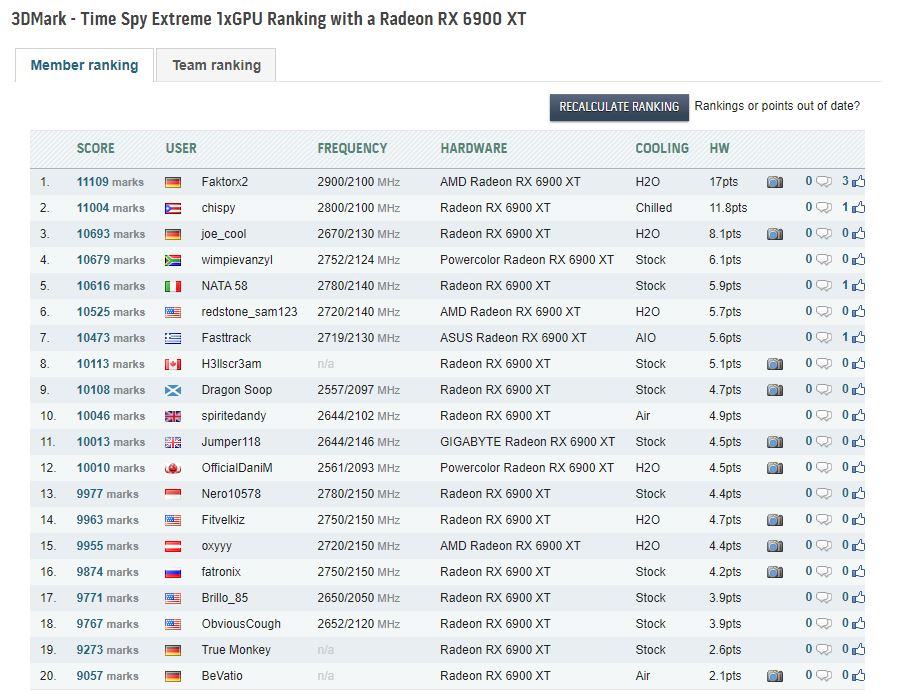Open user profile chispy
The height and width of the screenshot is (695, 898).
[x=218, y=208]
